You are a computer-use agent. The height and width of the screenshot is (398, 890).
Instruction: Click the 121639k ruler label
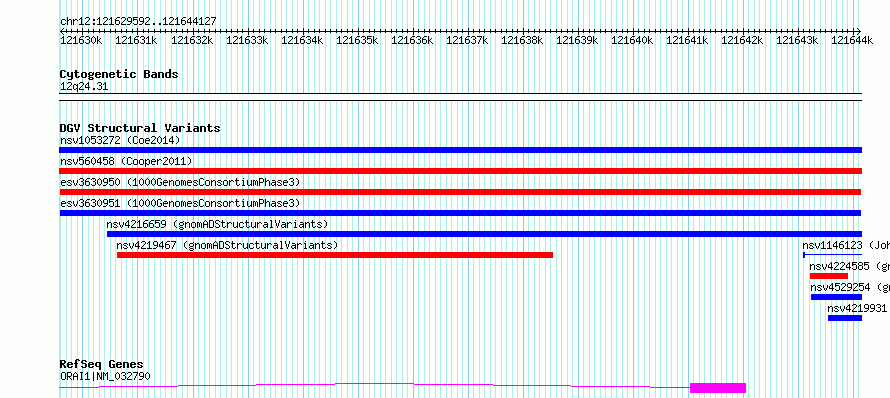coord(577,40)
